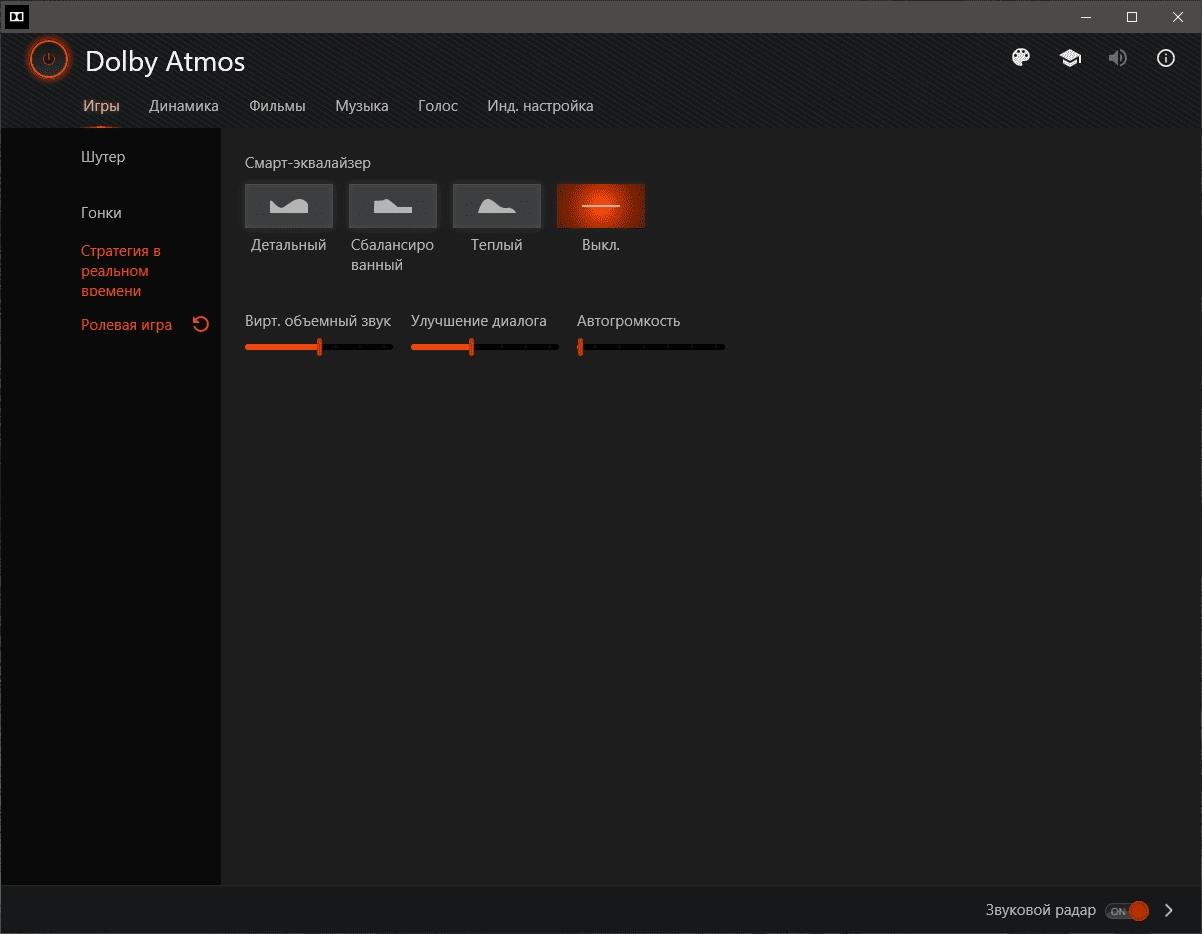Click the Звуковой радар label
This screenshot has height=934, width=1202.
click(1041, 911)
